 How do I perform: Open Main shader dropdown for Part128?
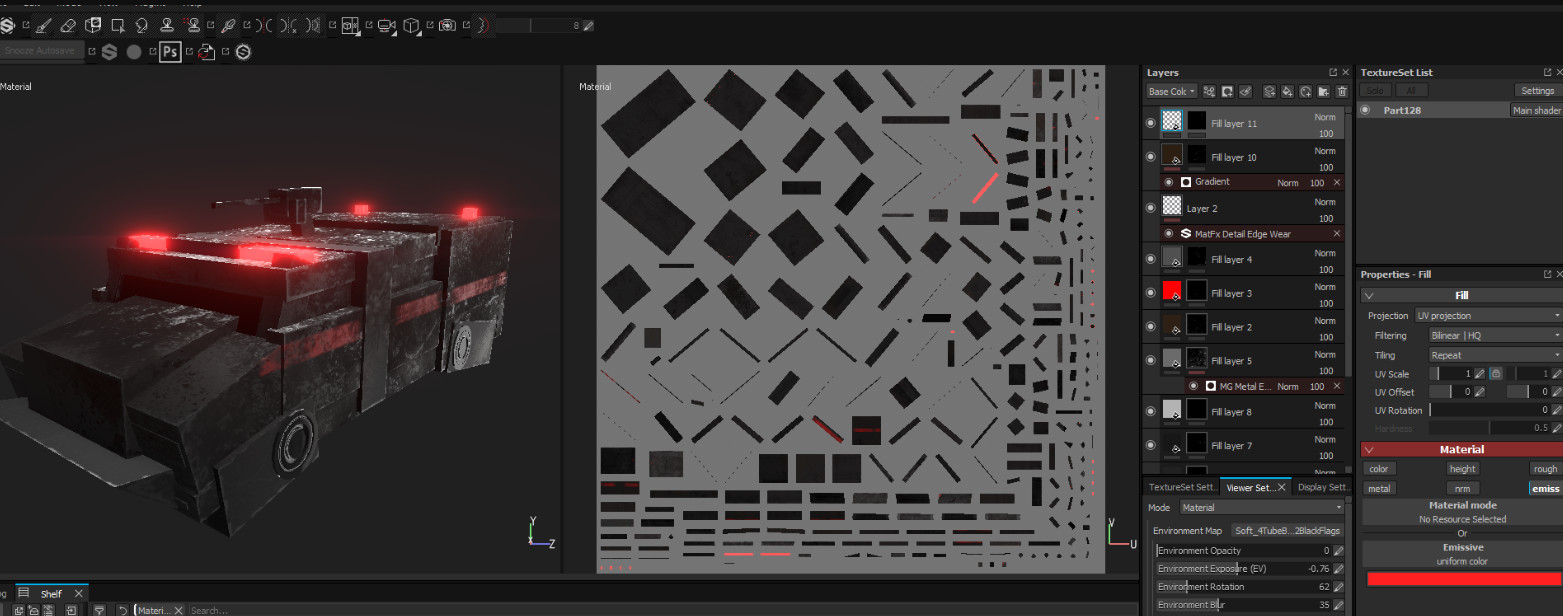pos(1535,110)
